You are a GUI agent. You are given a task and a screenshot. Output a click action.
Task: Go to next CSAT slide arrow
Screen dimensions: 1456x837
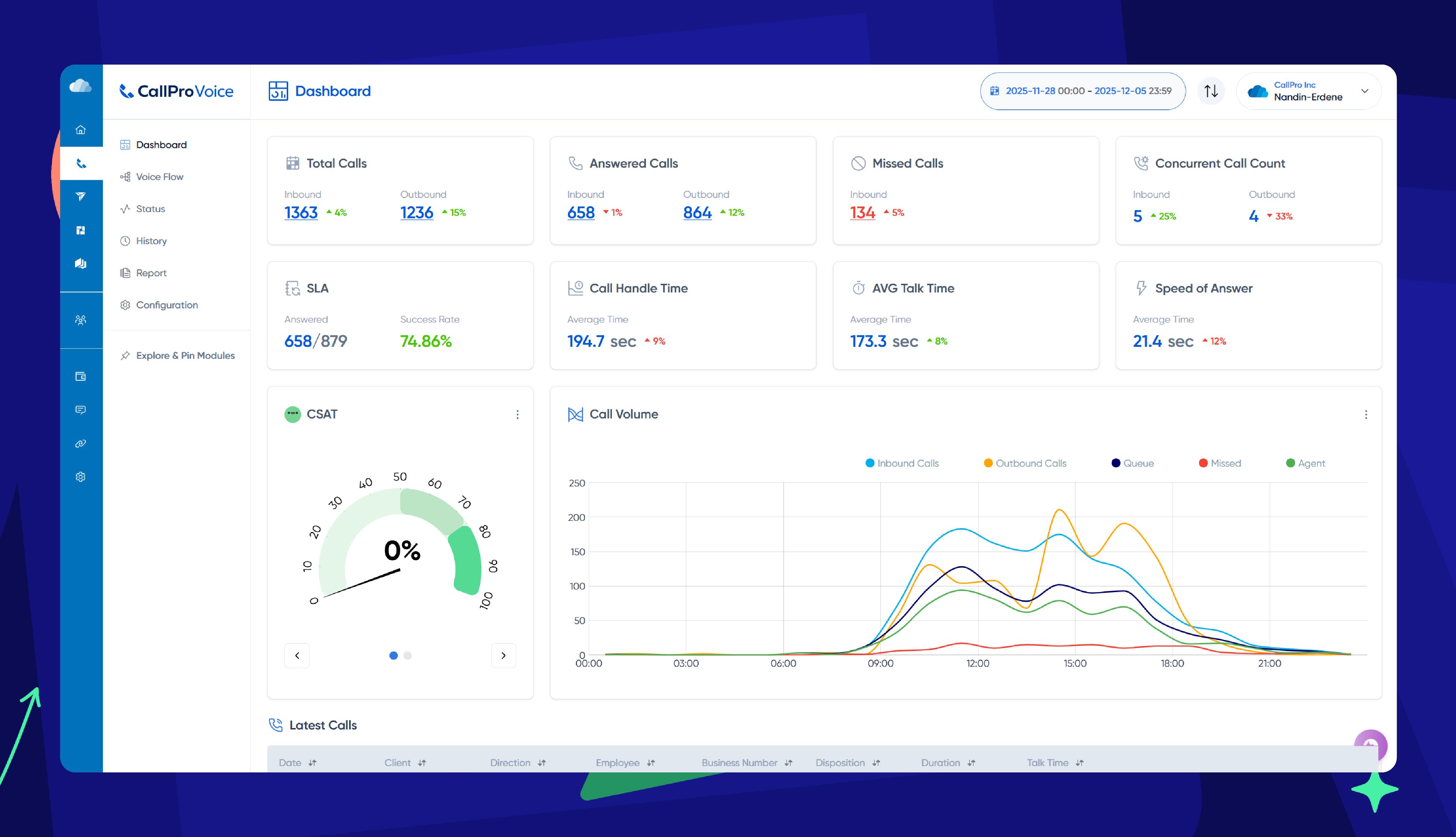(x=504, y=655)
